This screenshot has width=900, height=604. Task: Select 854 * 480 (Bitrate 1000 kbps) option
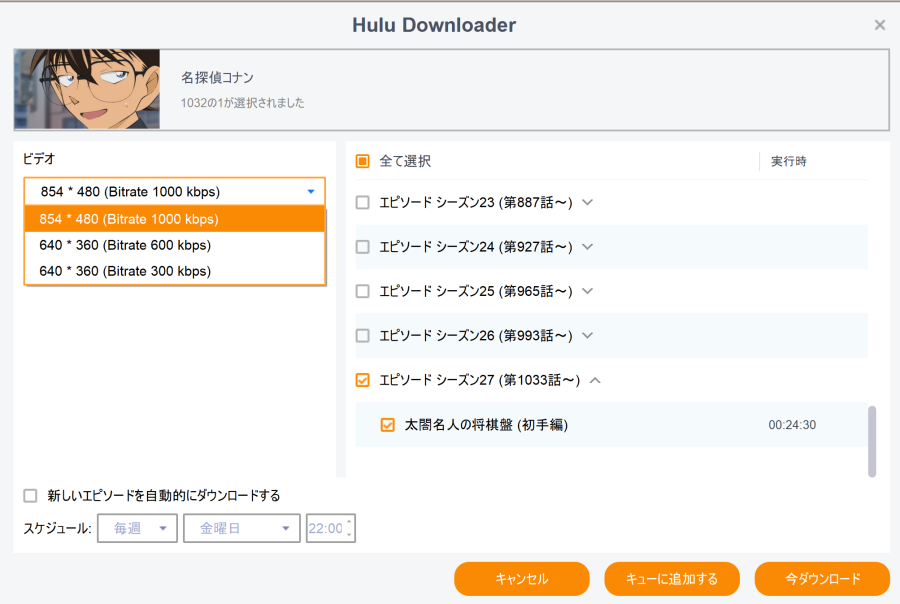pyautogui.click(x=174, y=219)
